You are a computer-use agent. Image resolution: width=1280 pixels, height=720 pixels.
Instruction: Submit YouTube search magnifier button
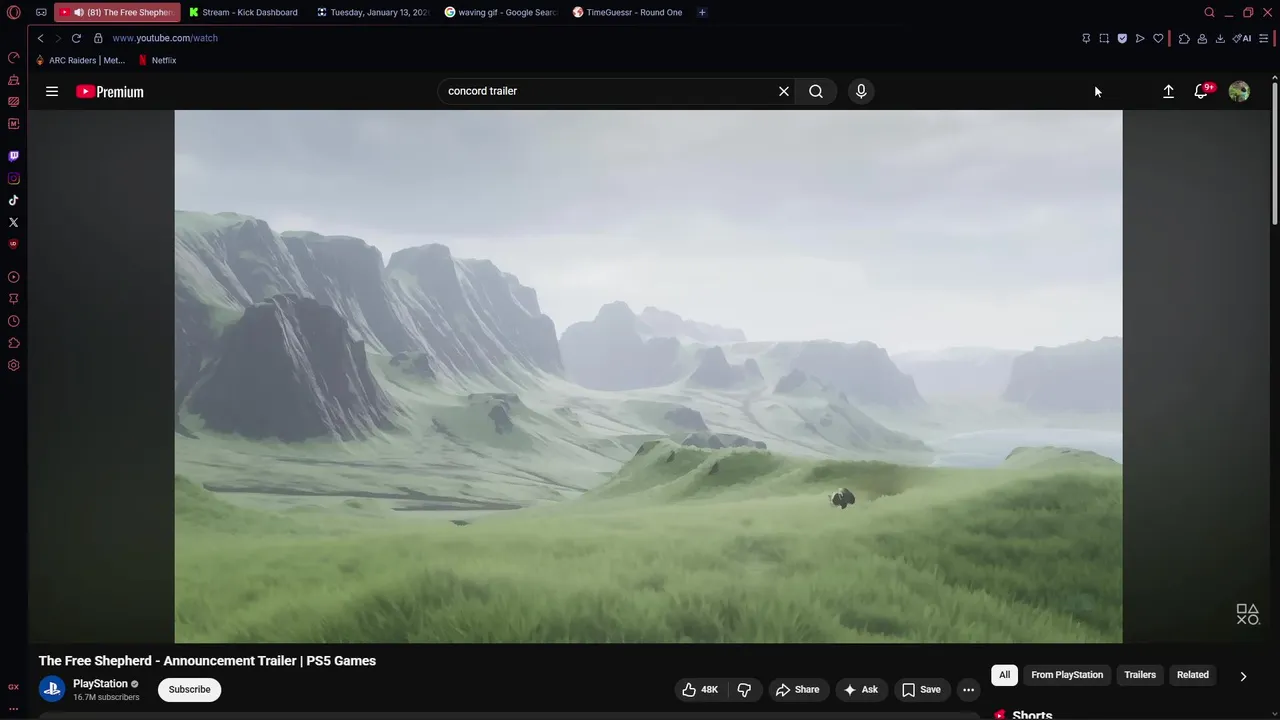click(816, 91)
